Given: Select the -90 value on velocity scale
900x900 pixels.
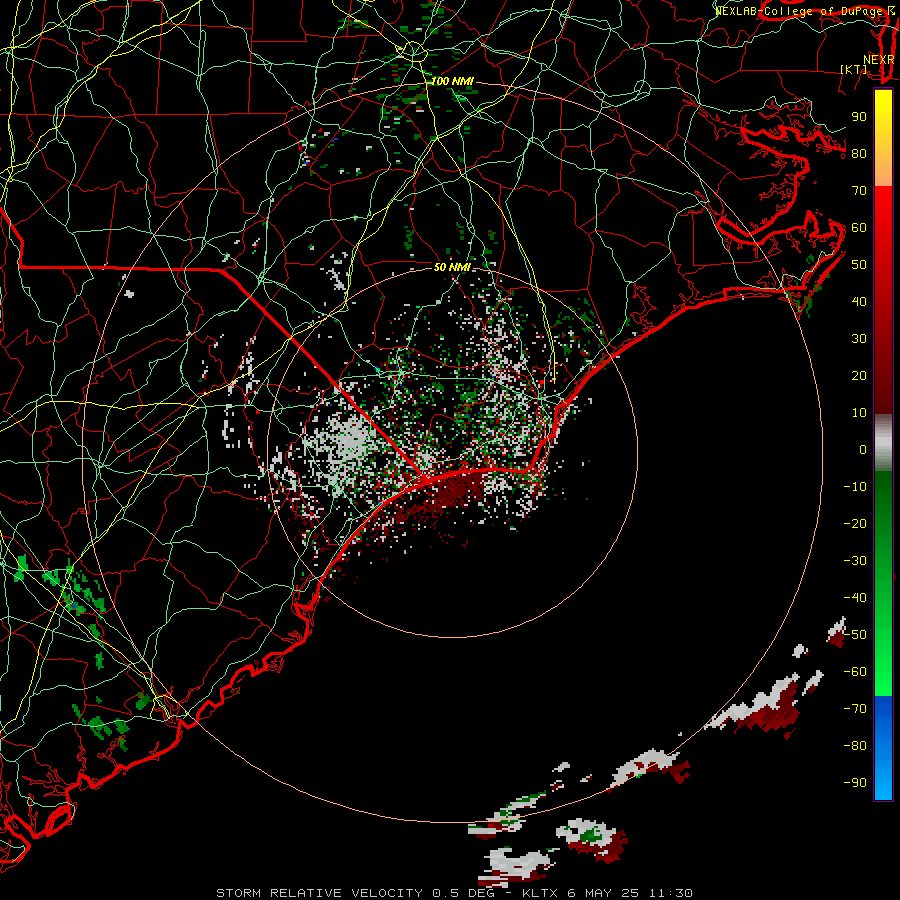Looking at the screenshot, I should tap(855, 783).
